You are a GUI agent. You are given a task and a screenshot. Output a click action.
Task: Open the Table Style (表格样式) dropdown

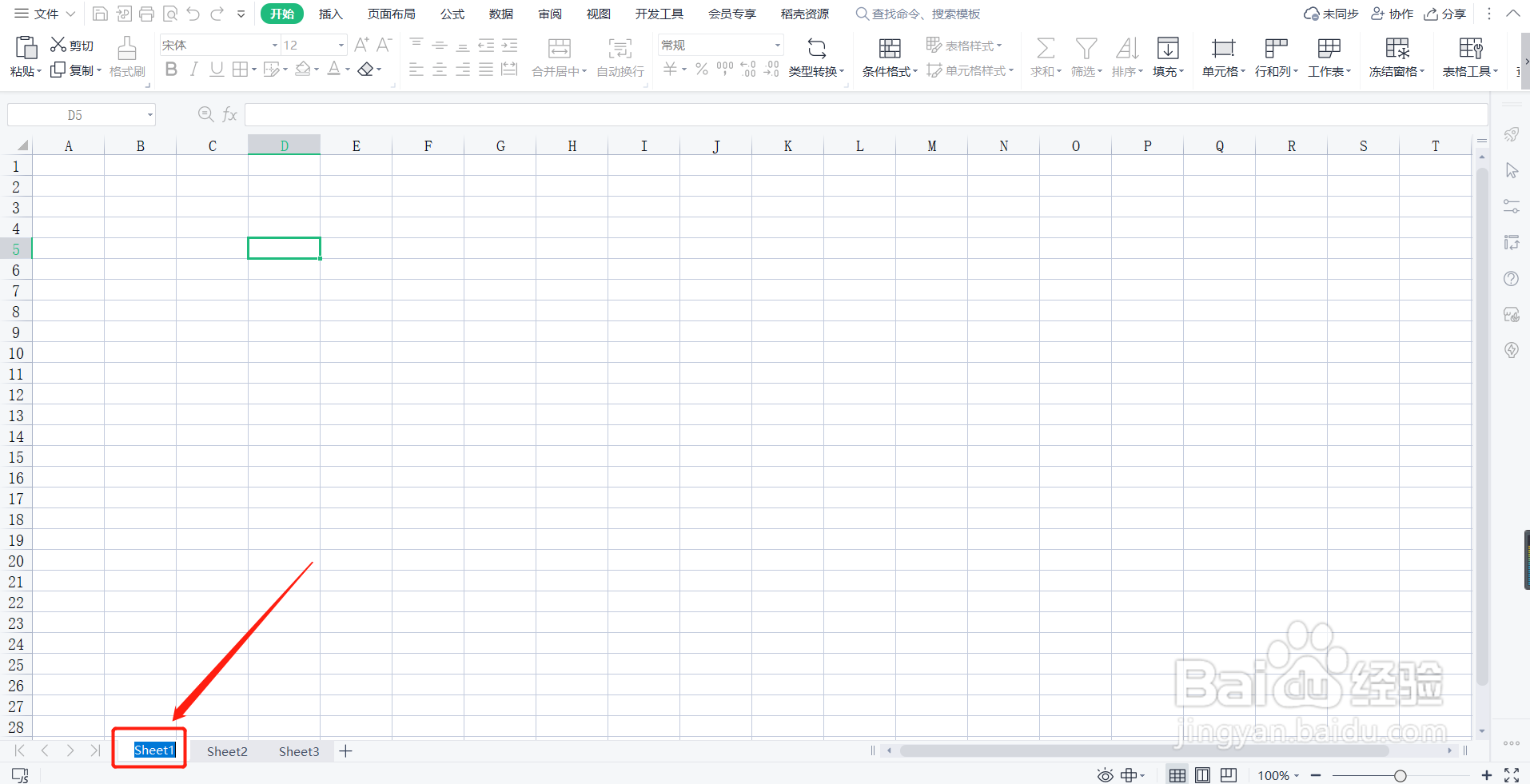[x=964, y=45]
